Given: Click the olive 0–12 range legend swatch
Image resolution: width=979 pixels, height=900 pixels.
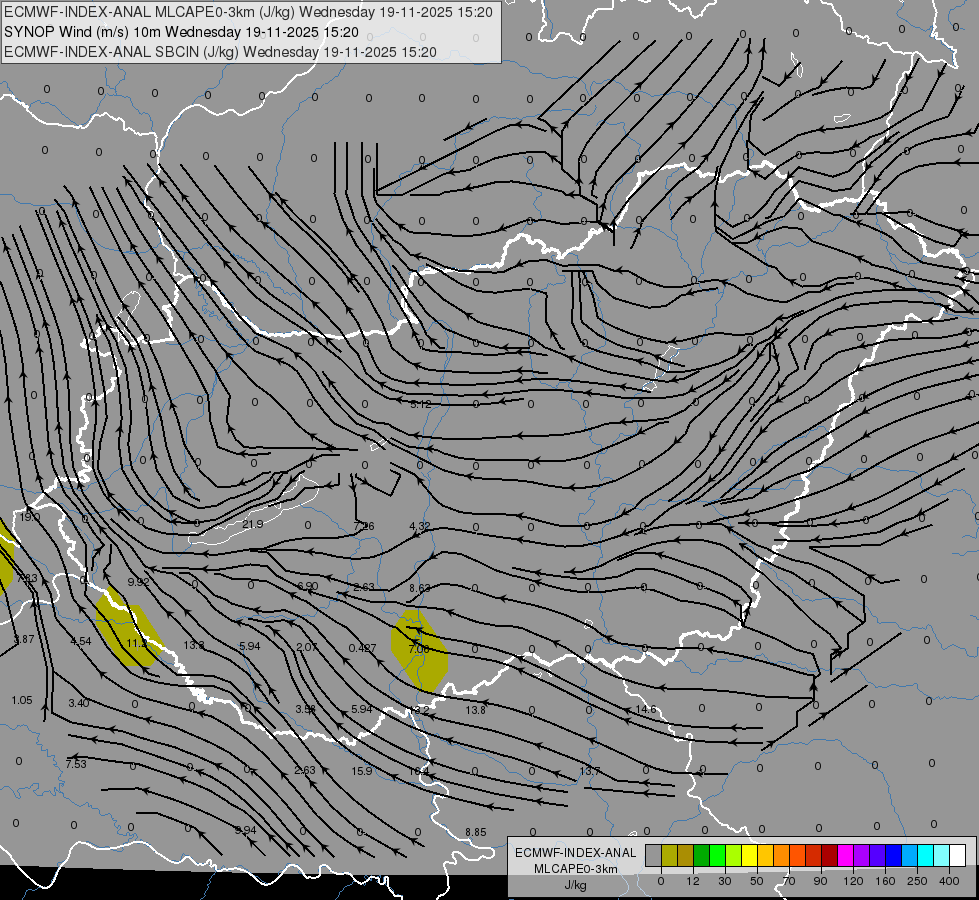Looking at the screenshot, I should 670,856.
